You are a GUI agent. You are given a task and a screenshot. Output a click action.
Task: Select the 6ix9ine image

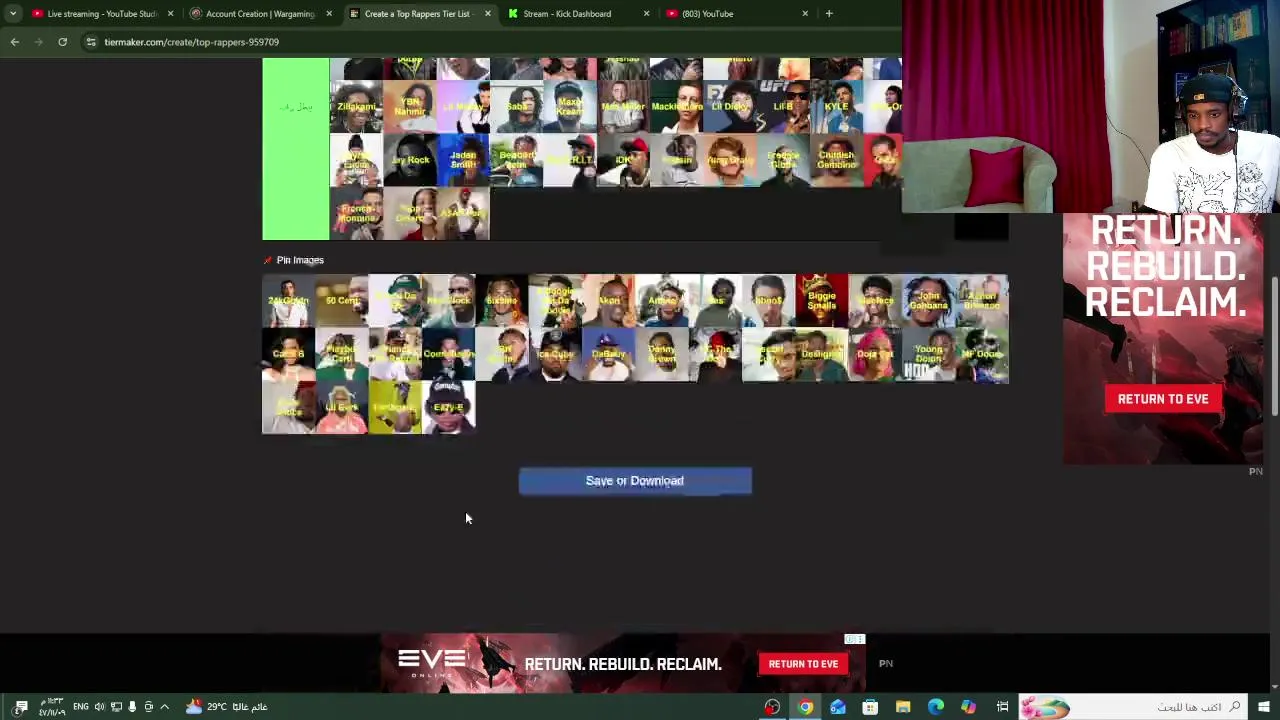pyautogui.click(x=502, y=301)
